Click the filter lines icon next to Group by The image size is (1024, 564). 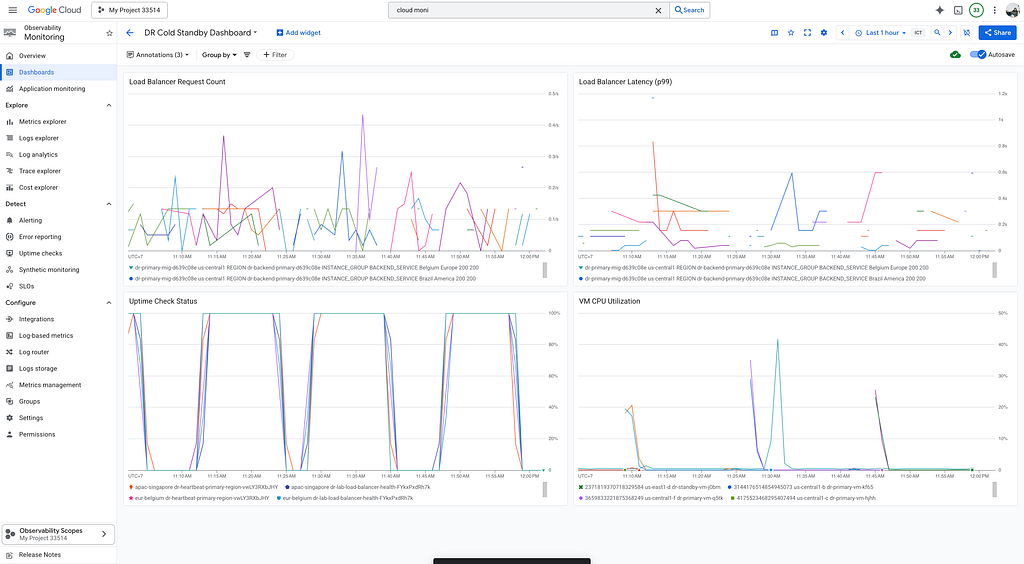(247, 55)
